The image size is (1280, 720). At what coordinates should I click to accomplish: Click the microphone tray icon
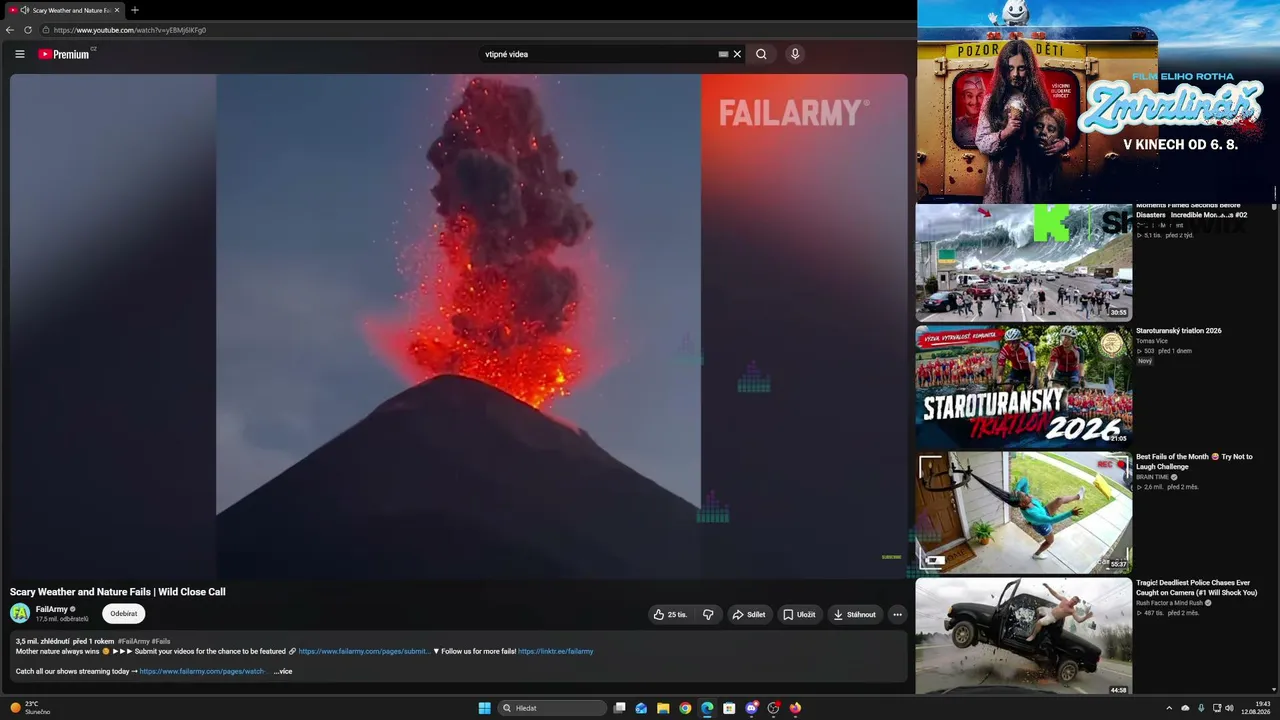pyautogui.click(x=1201, y=708)
